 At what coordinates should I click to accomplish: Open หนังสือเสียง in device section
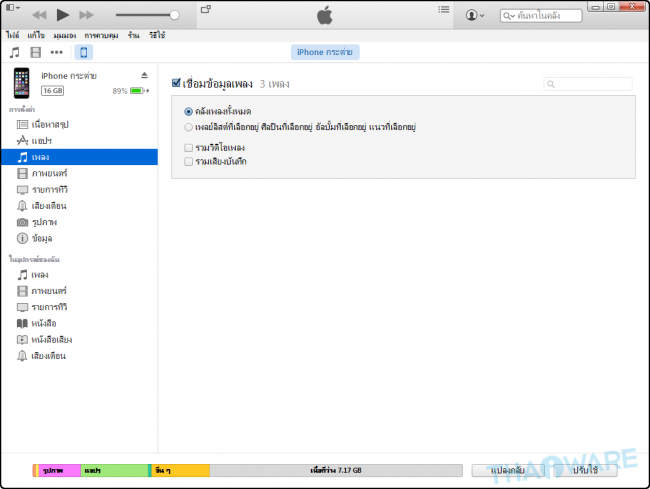tap(79, 340)
